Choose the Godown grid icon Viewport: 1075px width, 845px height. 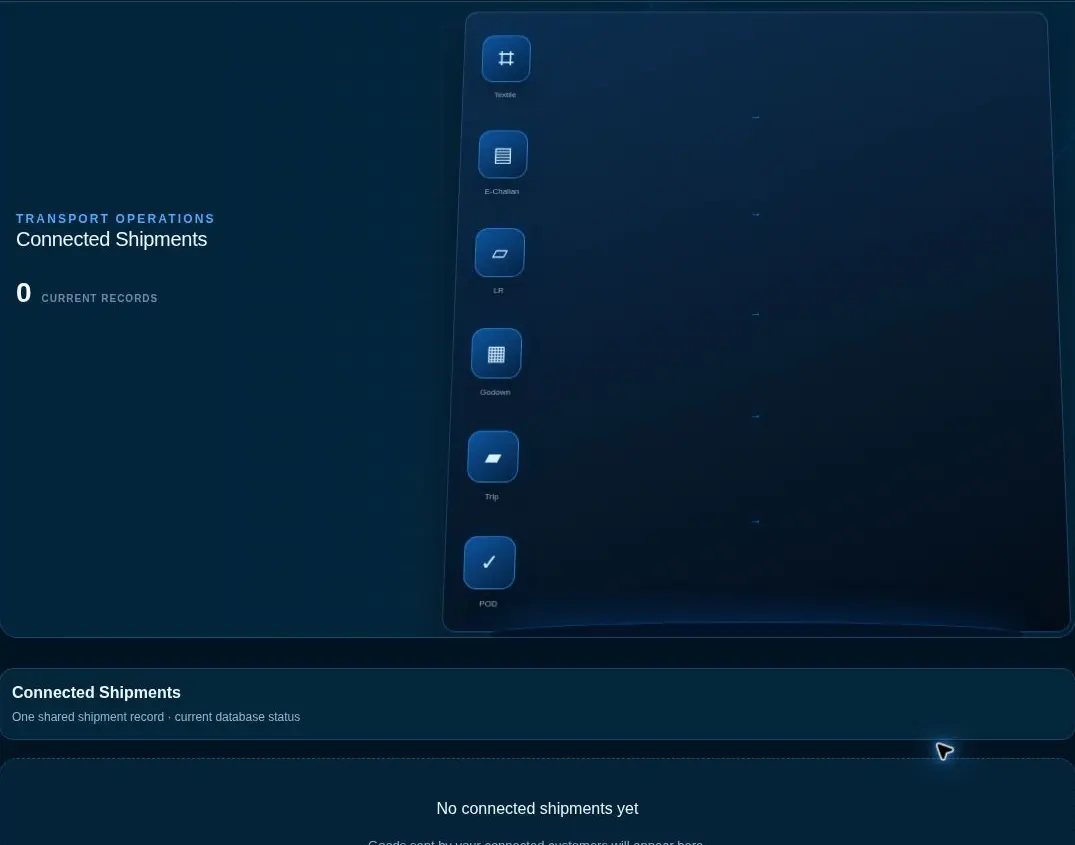[496, 354]
